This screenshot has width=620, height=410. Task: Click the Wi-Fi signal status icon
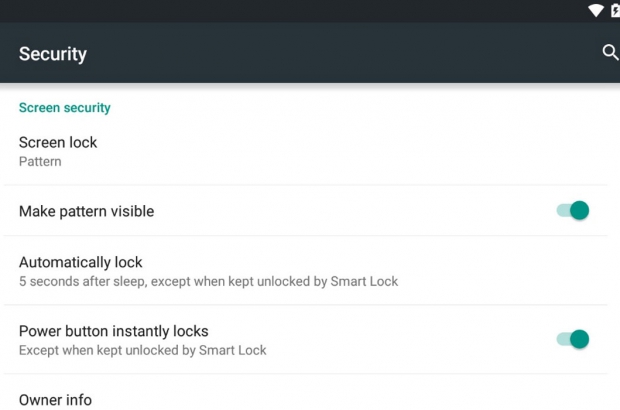pos(596,10)
